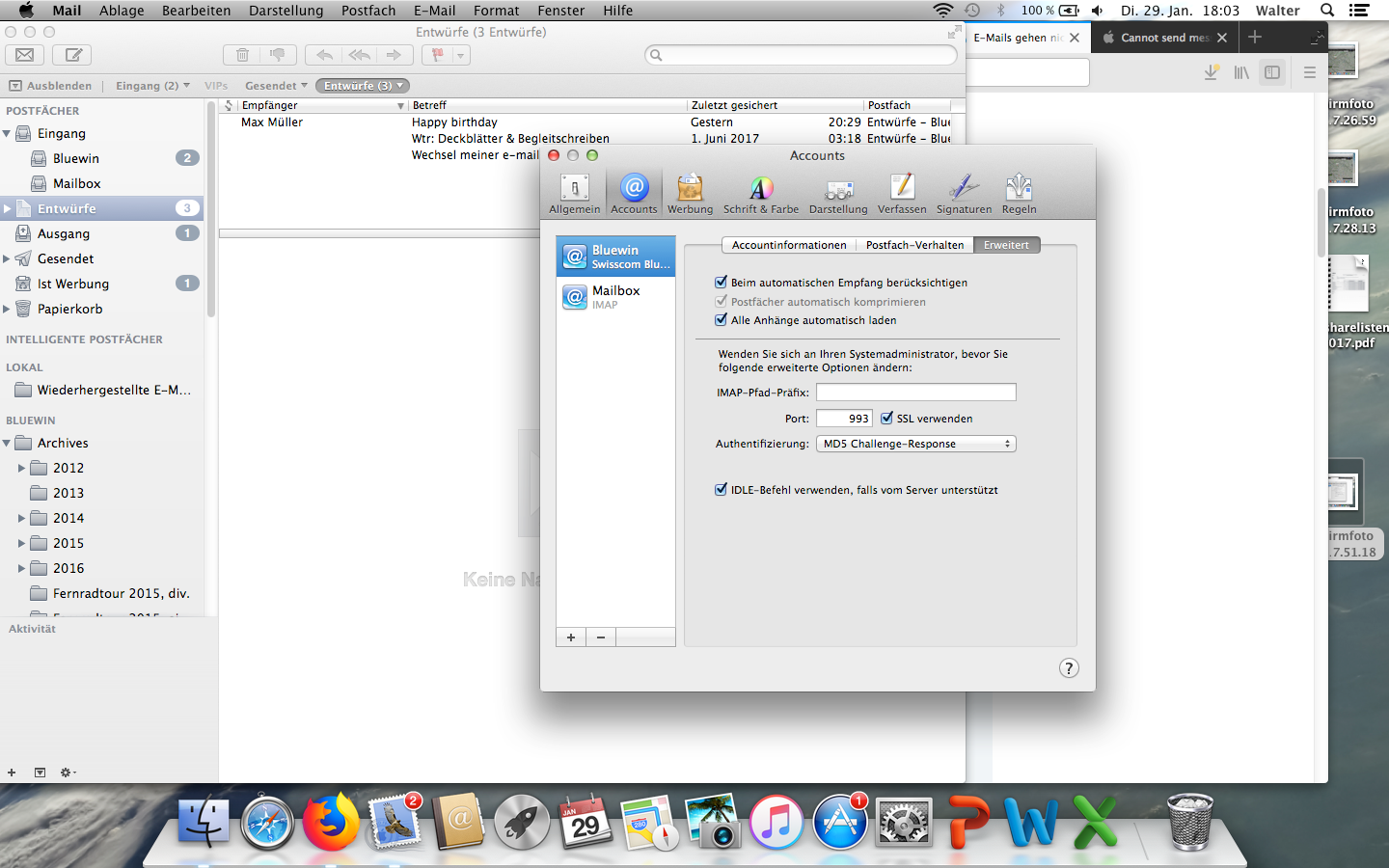Screen dimensions: 1389x868
Task: Open Schrift & Farbe preferences
Action: pos(761,193)
